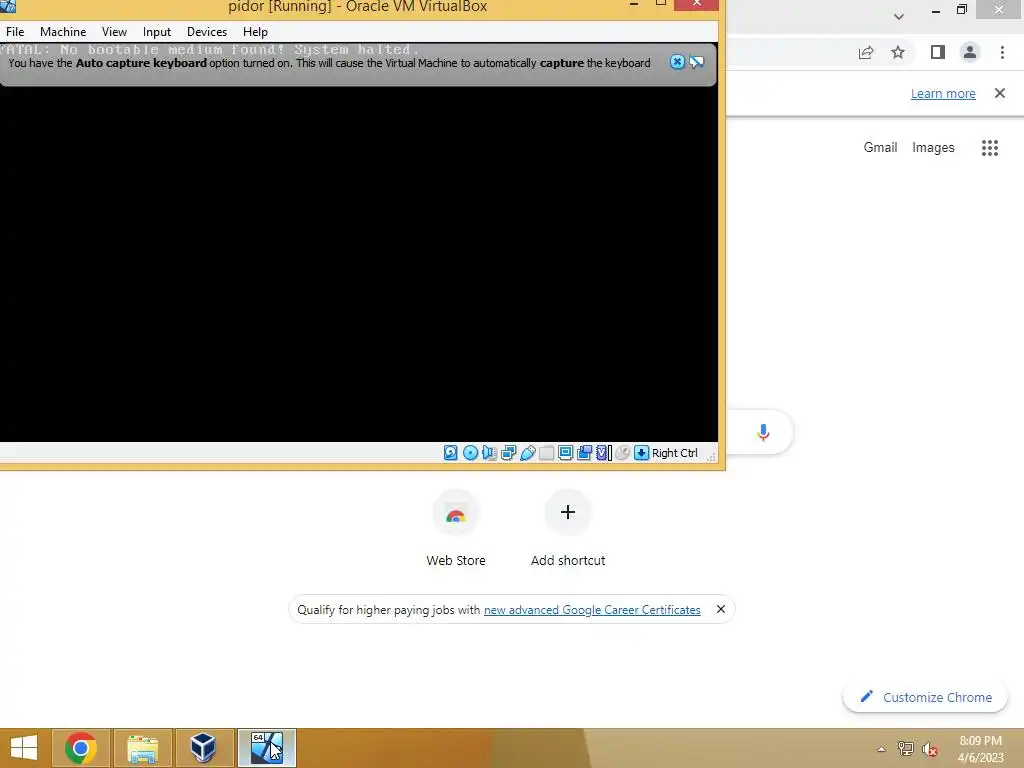The height and width of the screenshot is (768, 1024).
Task: Open the Chrome profile avatar
Action: 970,52
